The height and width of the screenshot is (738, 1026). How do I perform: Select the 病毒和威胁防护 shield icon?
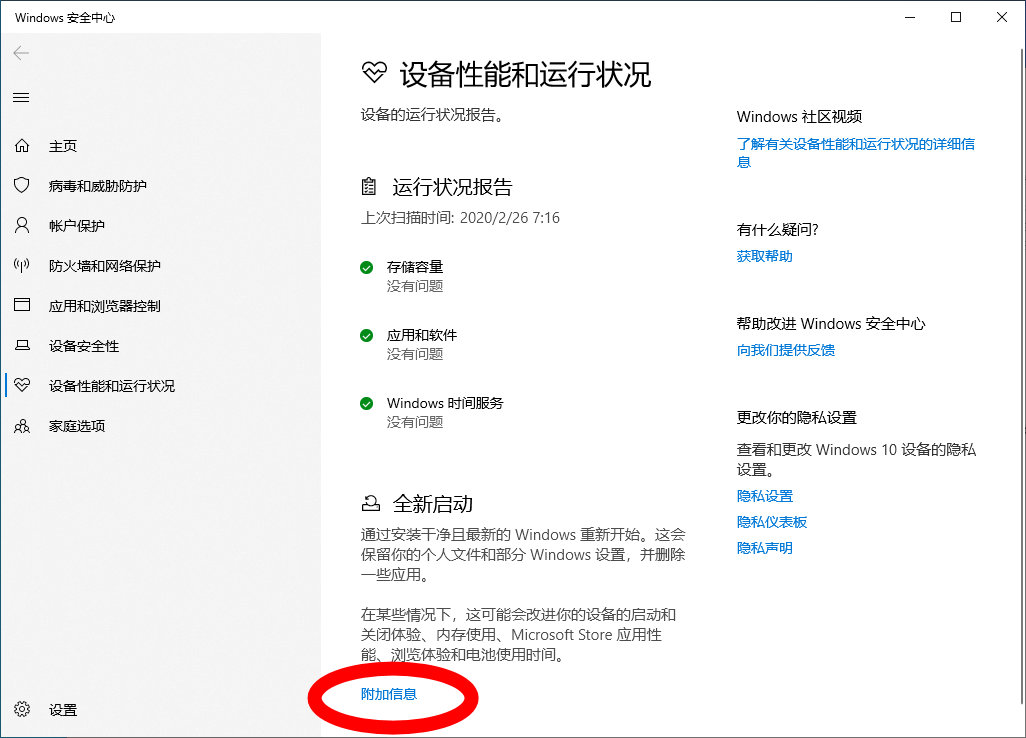point(22,185)
